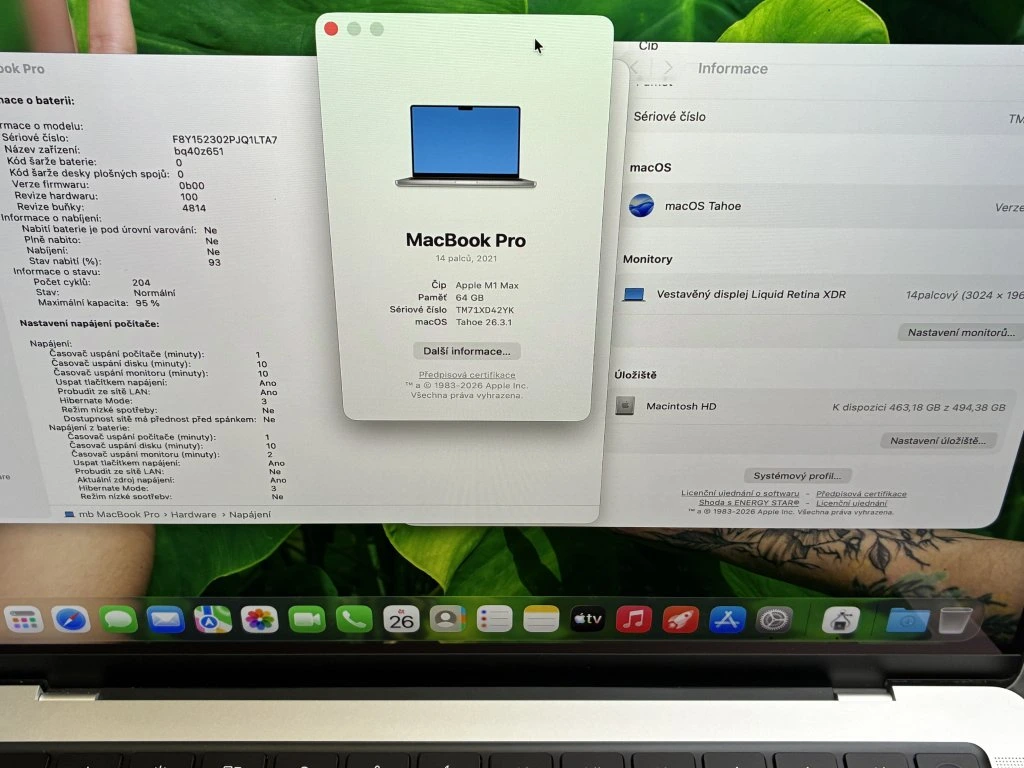
Task: Open the Systémový profil... button
Action: tap(797, 475)
